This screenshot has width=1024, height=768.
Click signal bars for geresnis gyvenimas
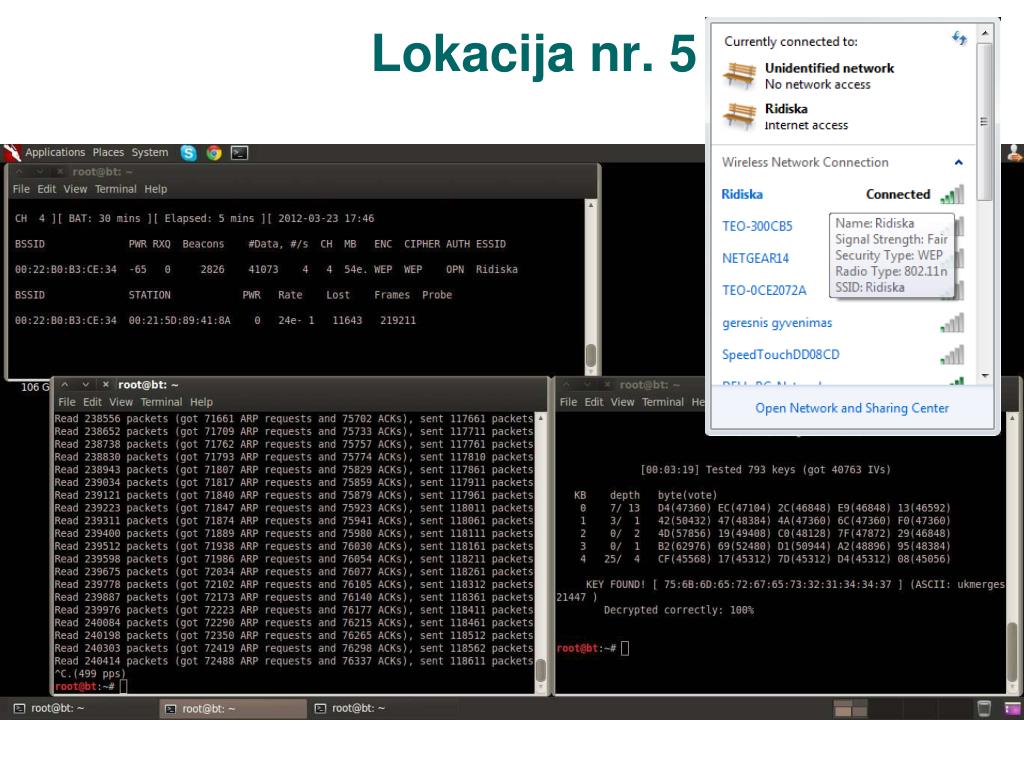point(952,323)
